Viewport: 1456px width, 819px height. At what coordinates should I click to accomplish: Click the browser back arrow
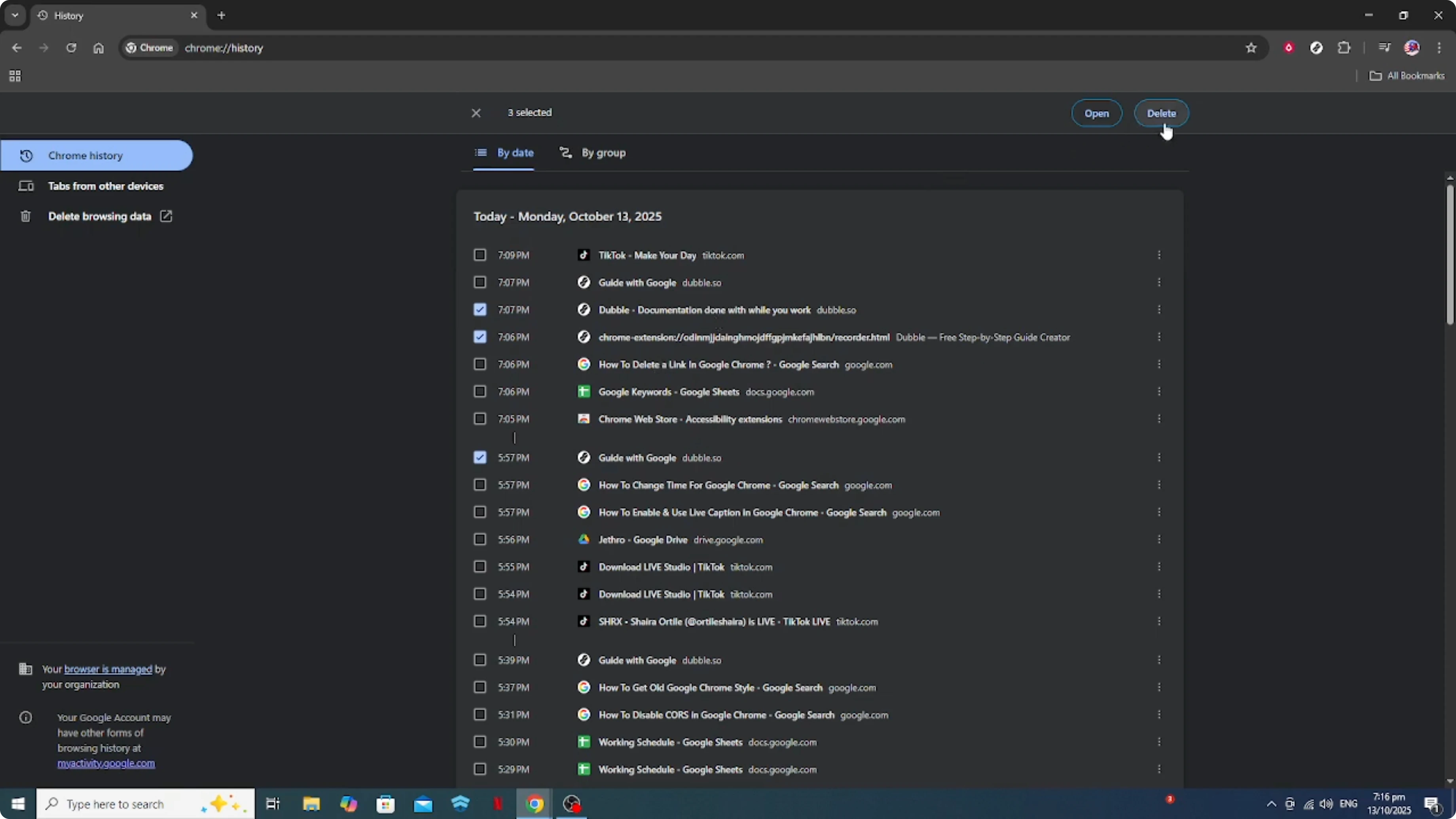17,48
